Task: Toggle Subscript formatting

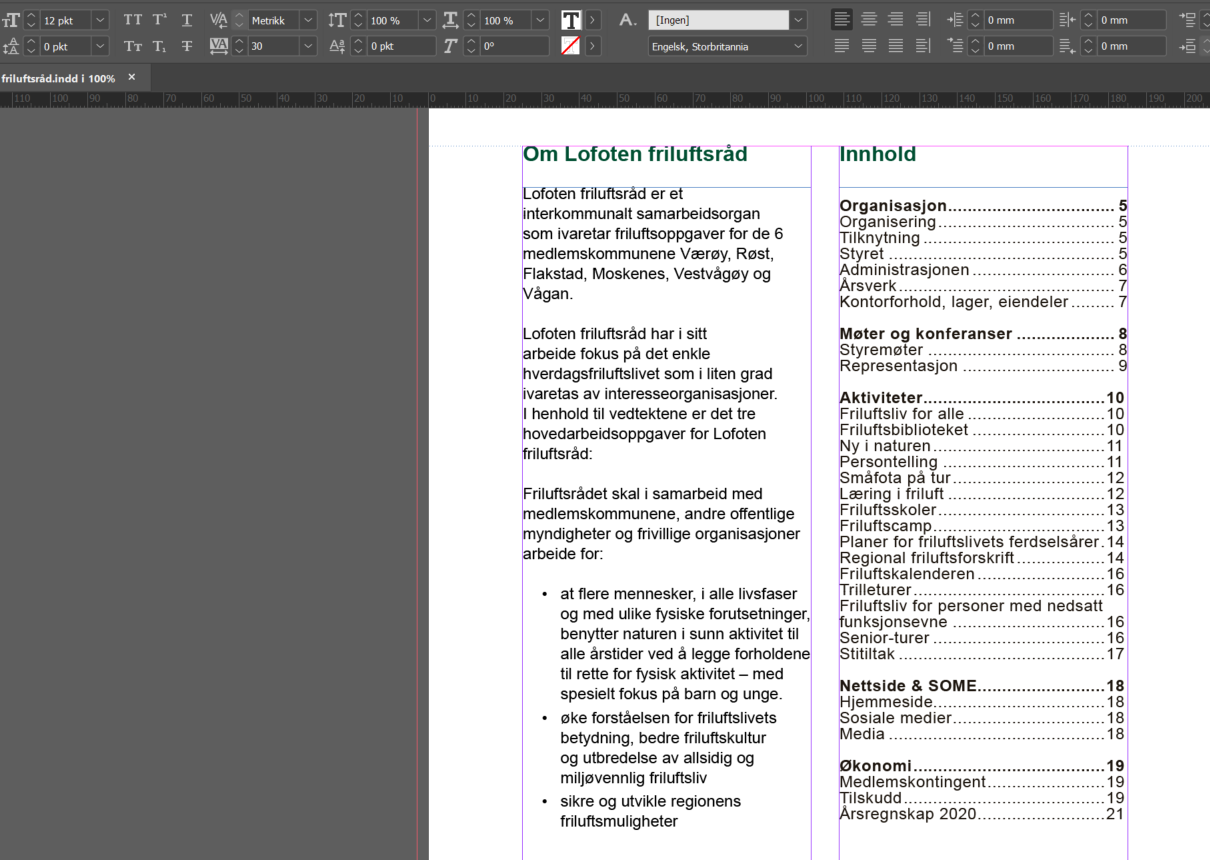Action: tap(157, 46)
